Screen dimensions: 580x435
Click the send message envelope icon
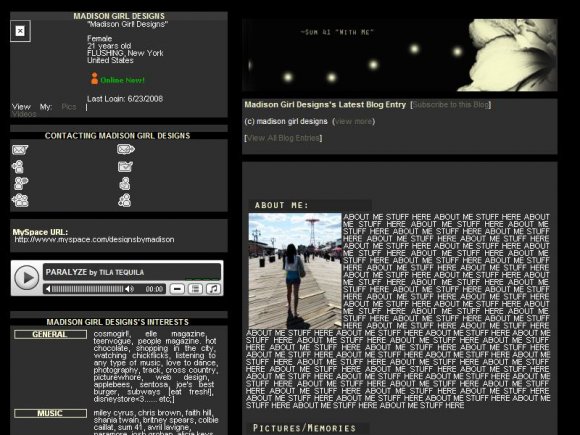point(20,149)
